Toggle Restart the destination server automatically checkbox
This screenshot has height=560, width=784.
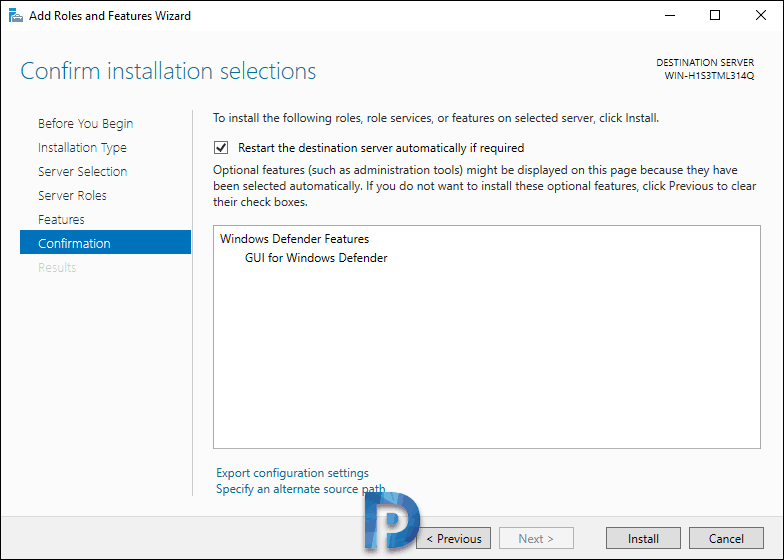(221, 148)
